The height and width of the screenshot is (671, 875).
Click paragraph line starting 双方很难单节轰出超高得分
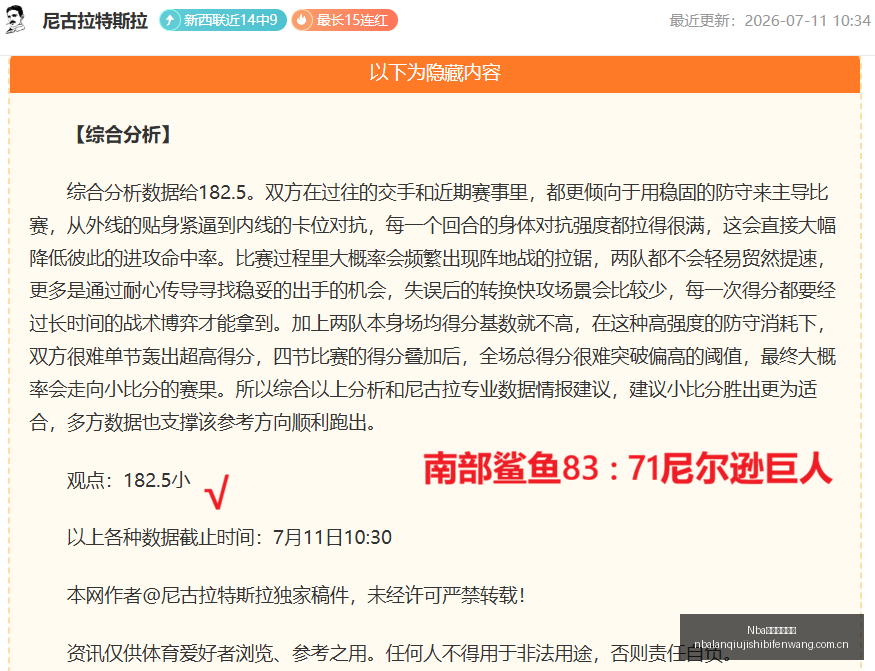click(x=432, y=356)
